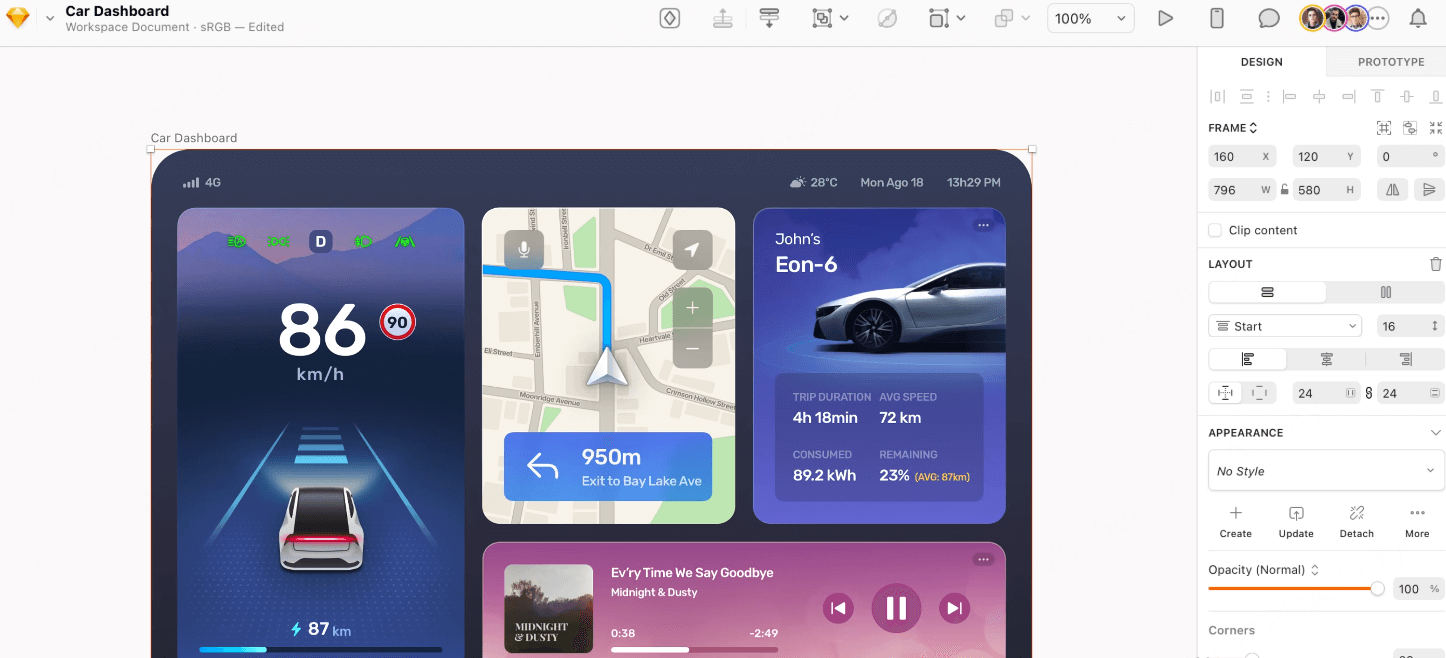Click Detach style button
The image size is (1446, 658).
pos(1357,522)
